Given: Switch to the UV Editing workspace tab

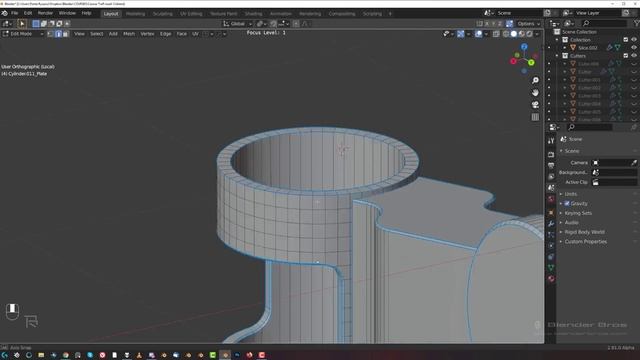Looking at the screenshot, I should 191,13.
